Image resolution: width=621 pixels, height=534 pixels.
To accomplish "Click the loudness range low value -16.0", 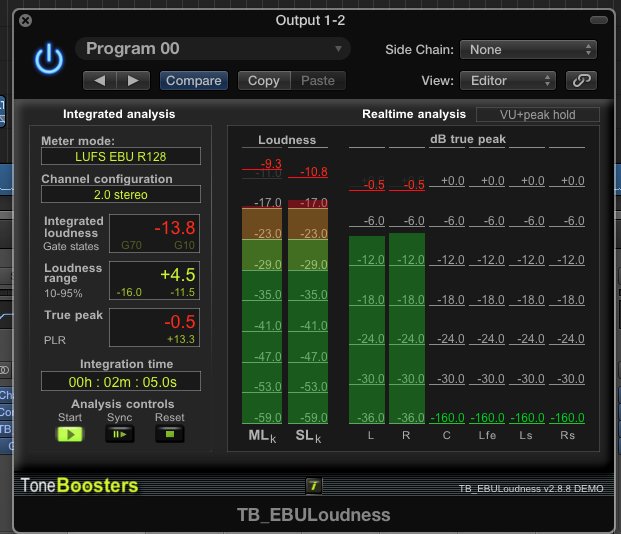I will (x=129, y=292).
